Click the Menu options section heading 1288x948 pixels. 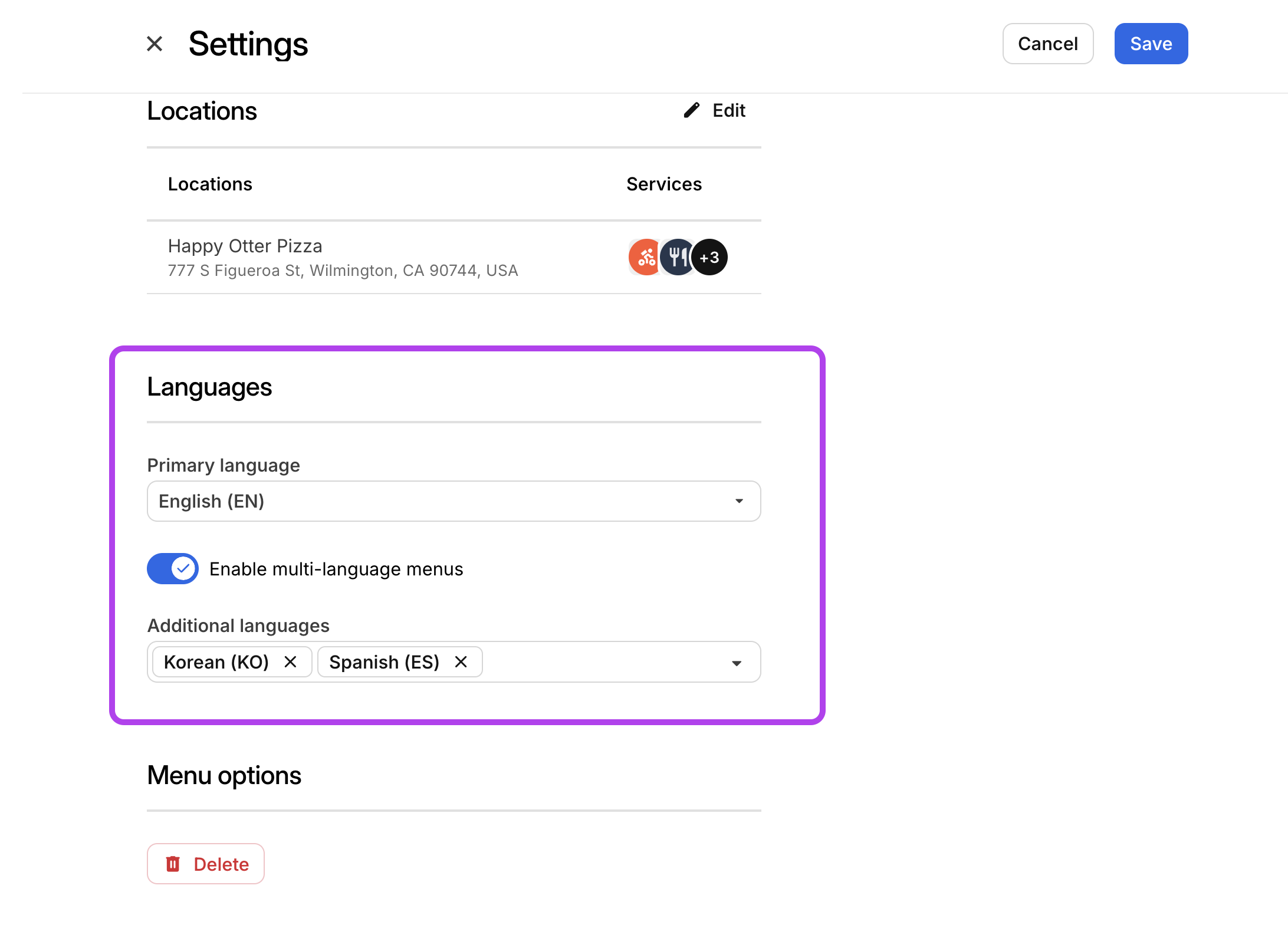click(224, 775)
